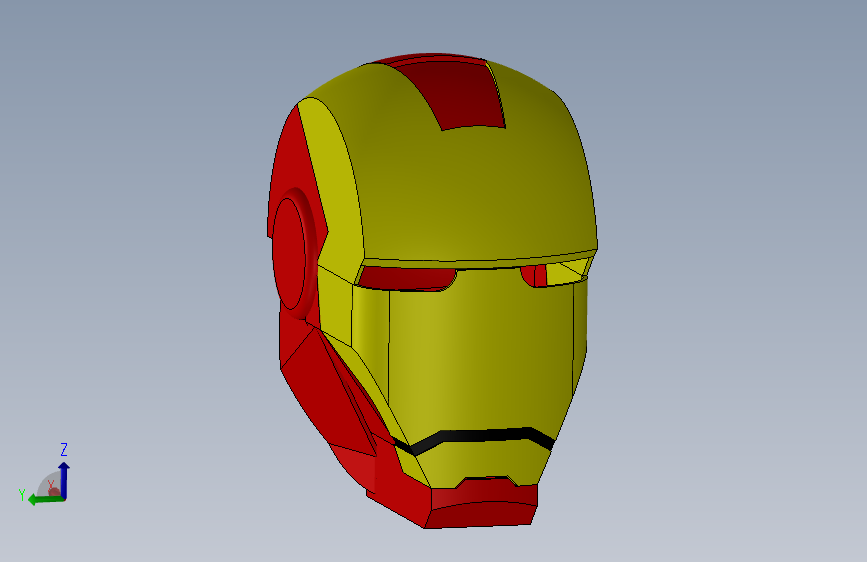Click the green Y axis arrow of the triad

[x=46, y=499]
